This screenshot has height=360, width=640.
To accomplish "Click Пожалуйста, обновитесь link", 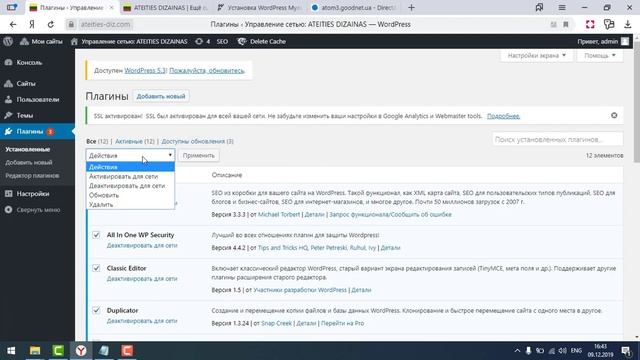I will click(207, 71).
